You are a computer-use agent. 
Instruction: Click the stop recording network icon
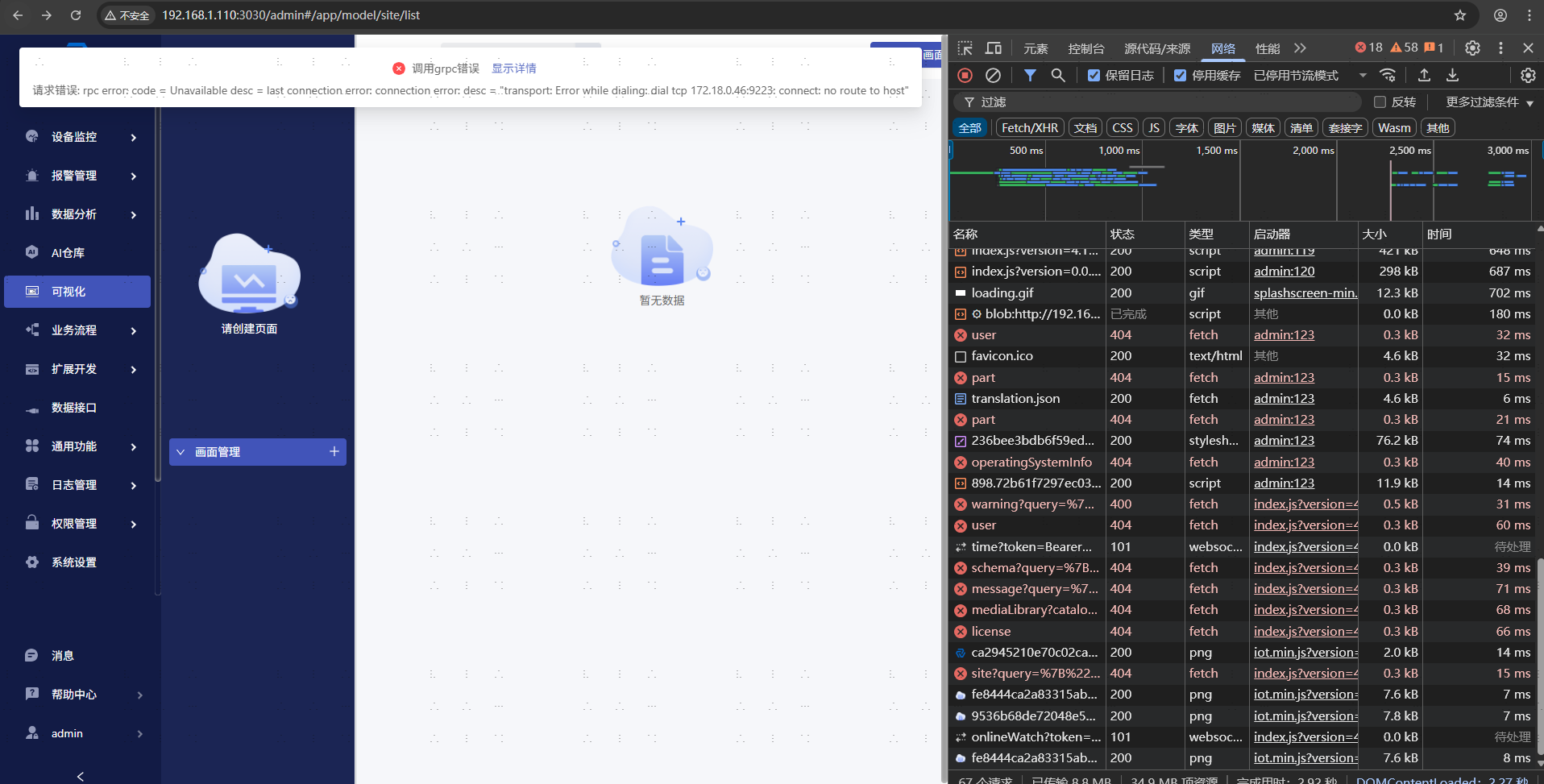[965, 75]
